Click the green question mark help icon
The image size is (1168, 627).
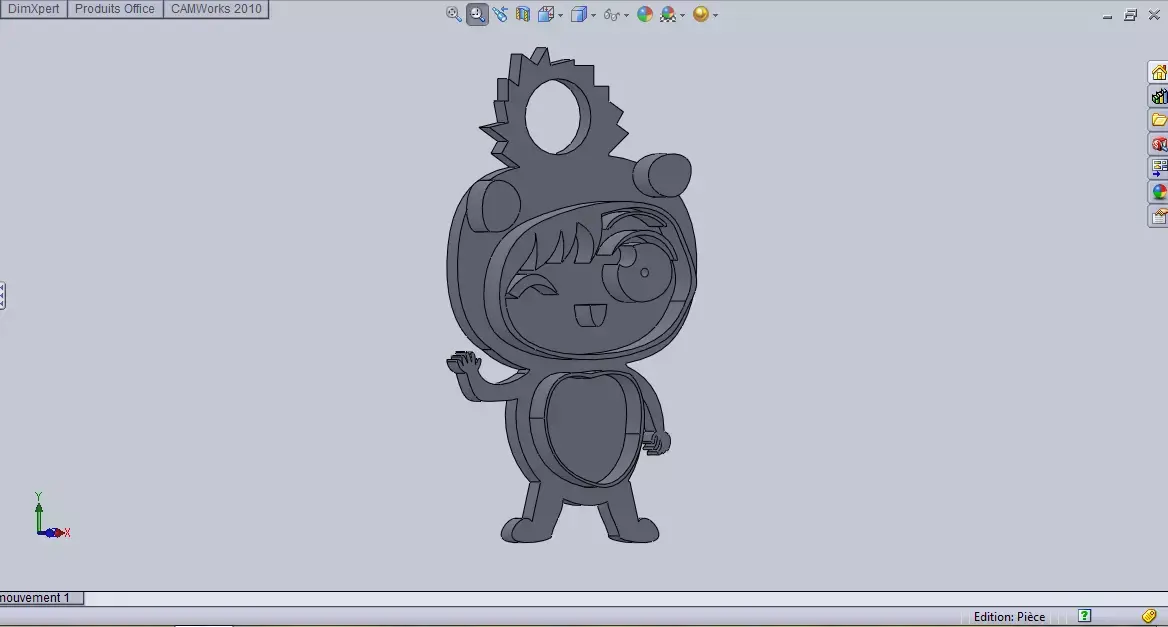pos(1085,616)
